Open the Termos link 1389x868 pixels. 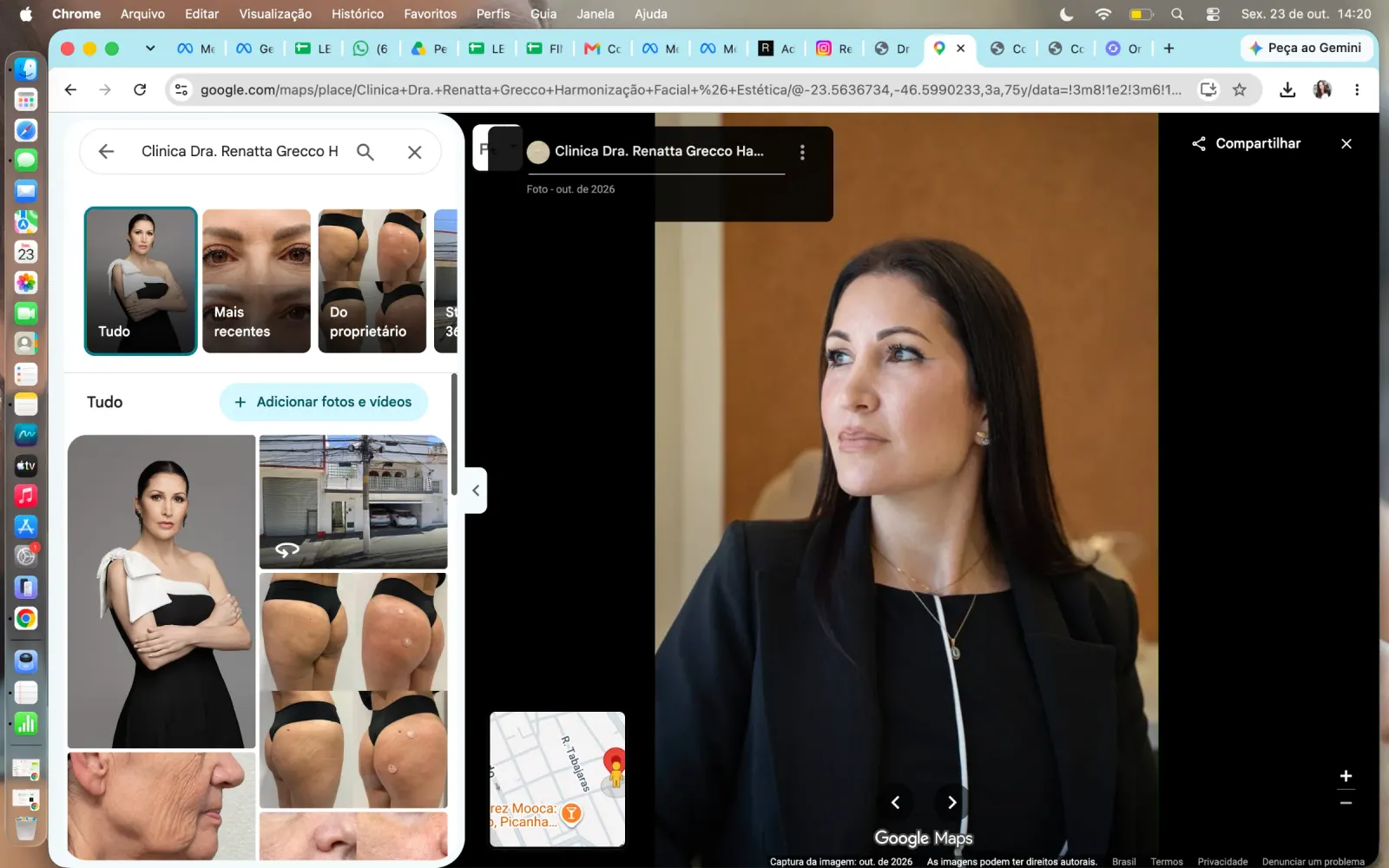click(1167, 862)
